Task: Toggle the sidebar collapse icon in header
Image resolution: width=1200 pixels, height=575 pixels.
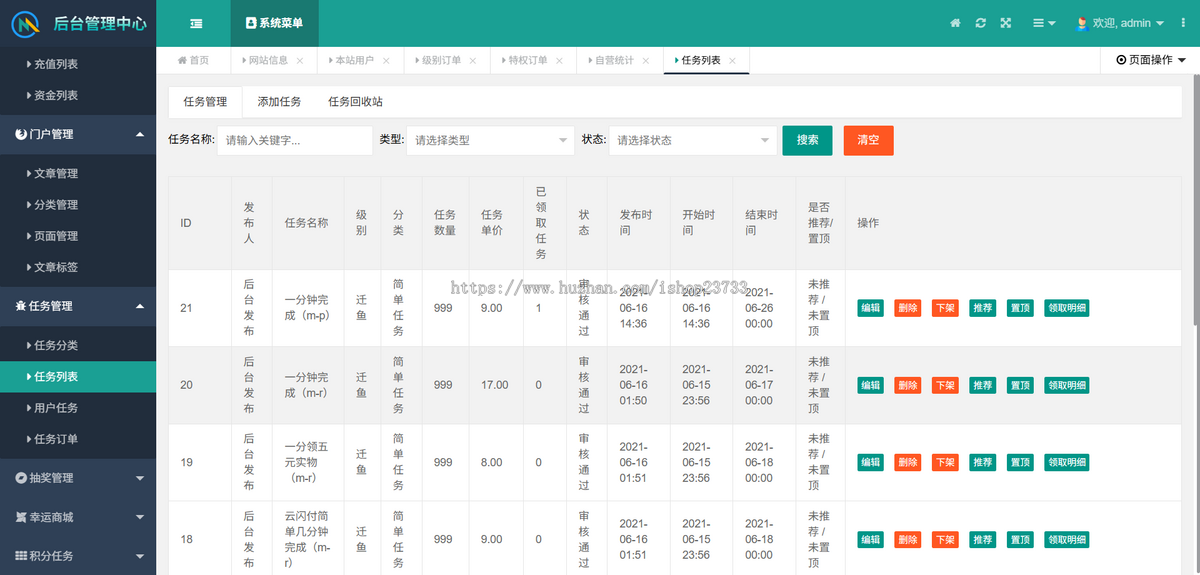Action: (x=196, y=23)
